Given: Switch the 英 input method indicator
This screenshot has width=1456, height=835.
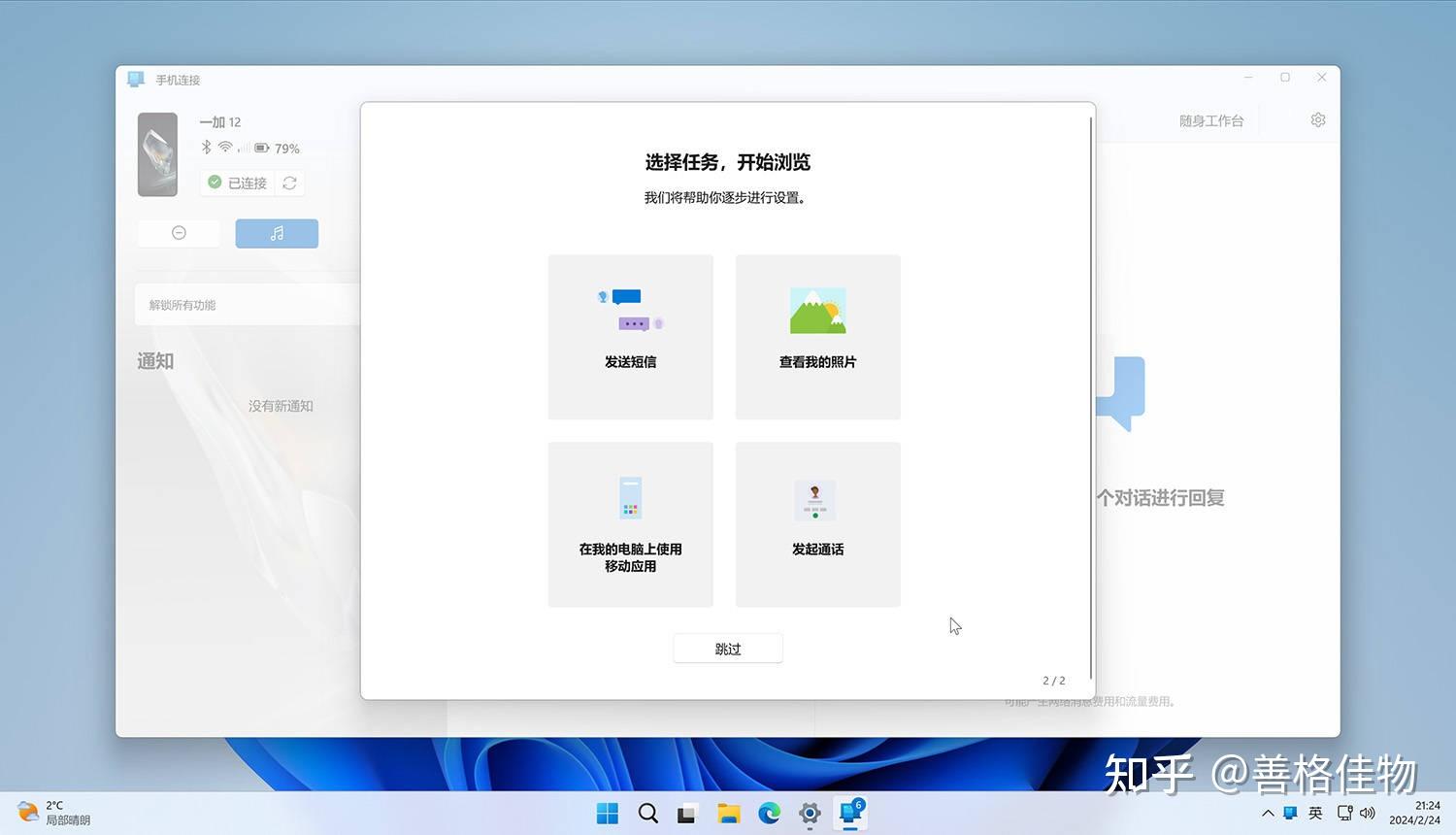Looking at the screenshot, I should pos(1315,814).
